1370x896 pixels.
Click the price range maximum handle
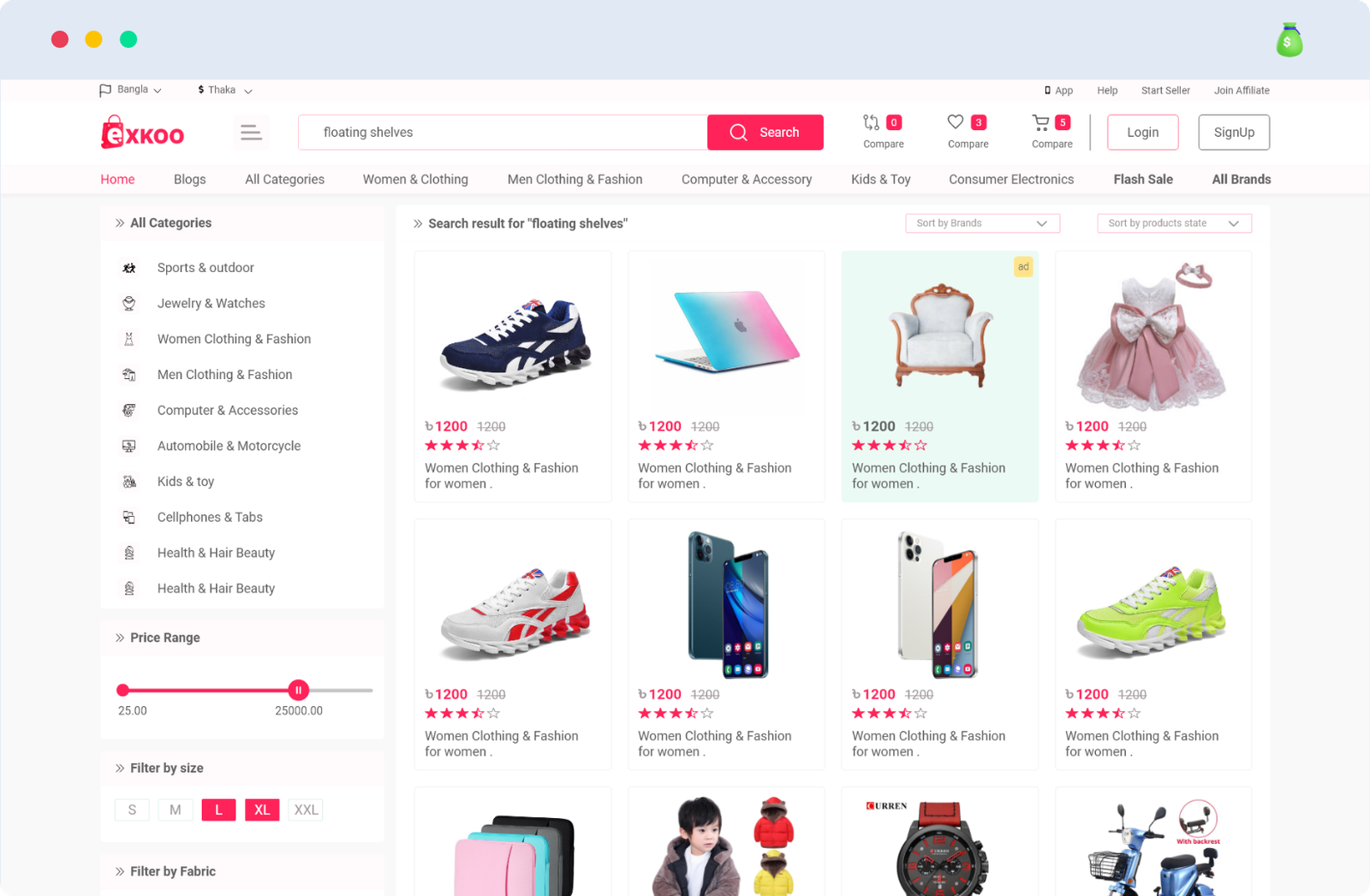coord(298,690)
